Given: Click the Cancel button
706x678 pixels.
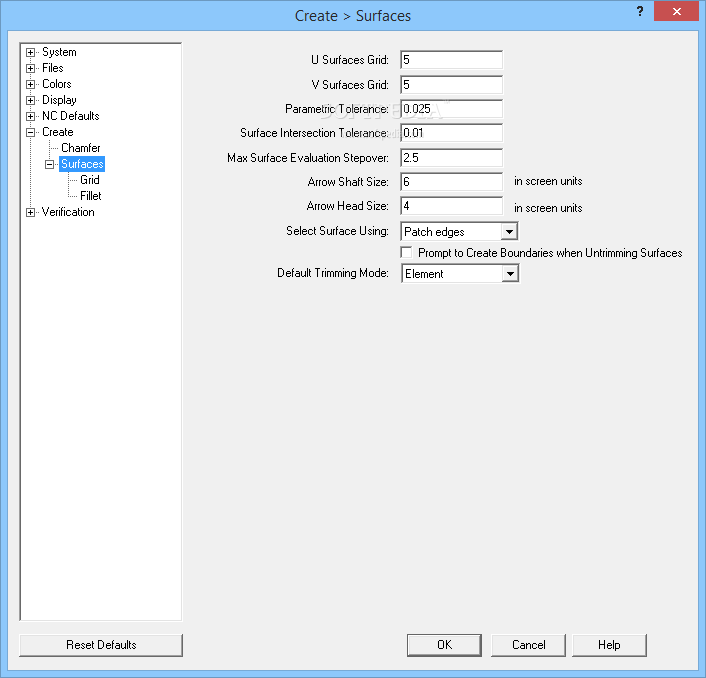Looking at the screenshot, I should [x=529, y=645].
